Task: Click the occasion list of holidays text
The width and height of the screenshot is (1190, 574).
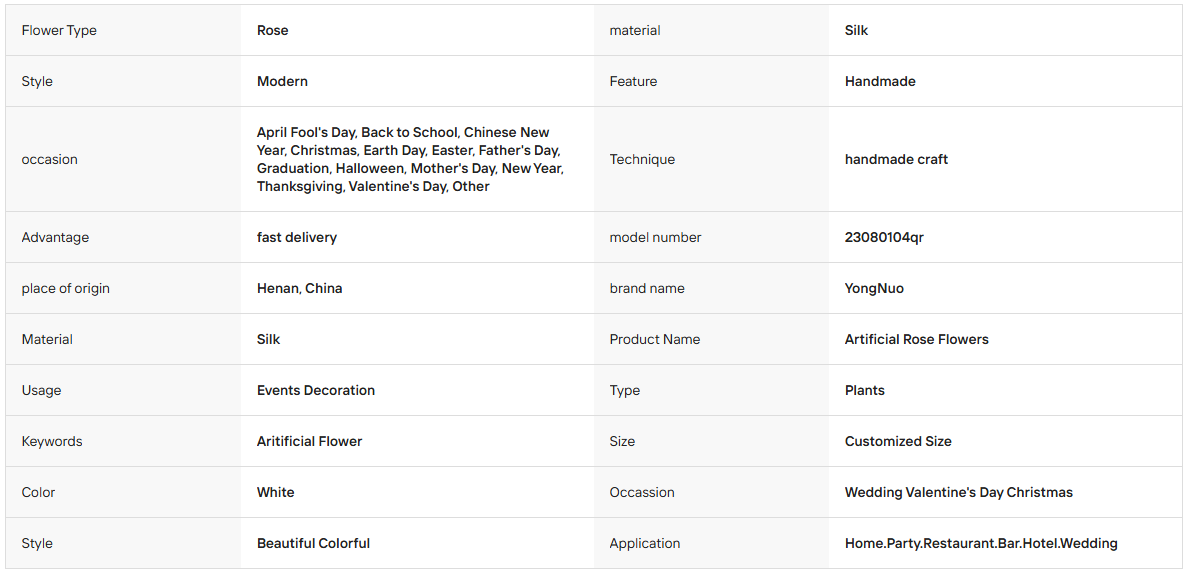Action: pos(411,159)
